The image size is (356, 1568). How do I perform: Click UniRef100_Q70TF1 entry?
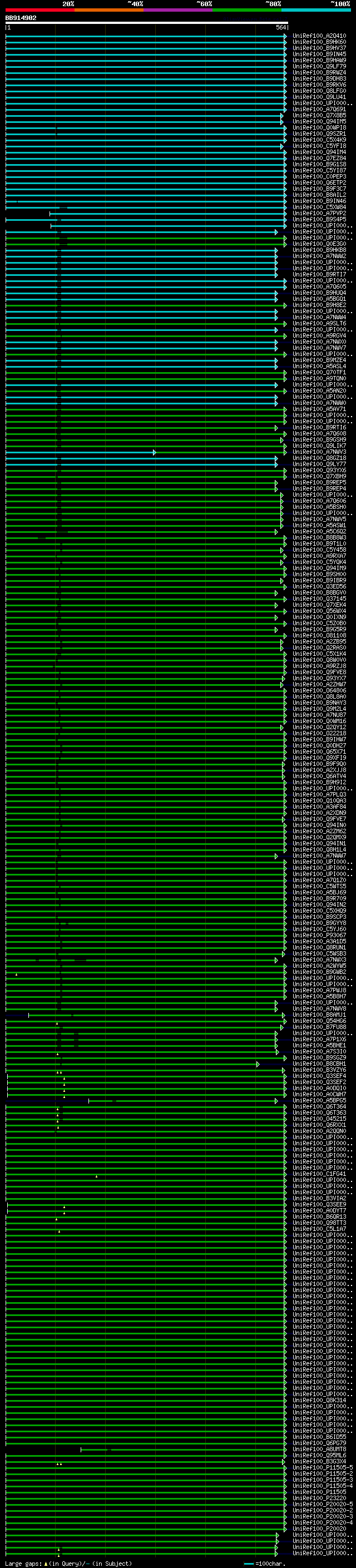pos(319,373)
